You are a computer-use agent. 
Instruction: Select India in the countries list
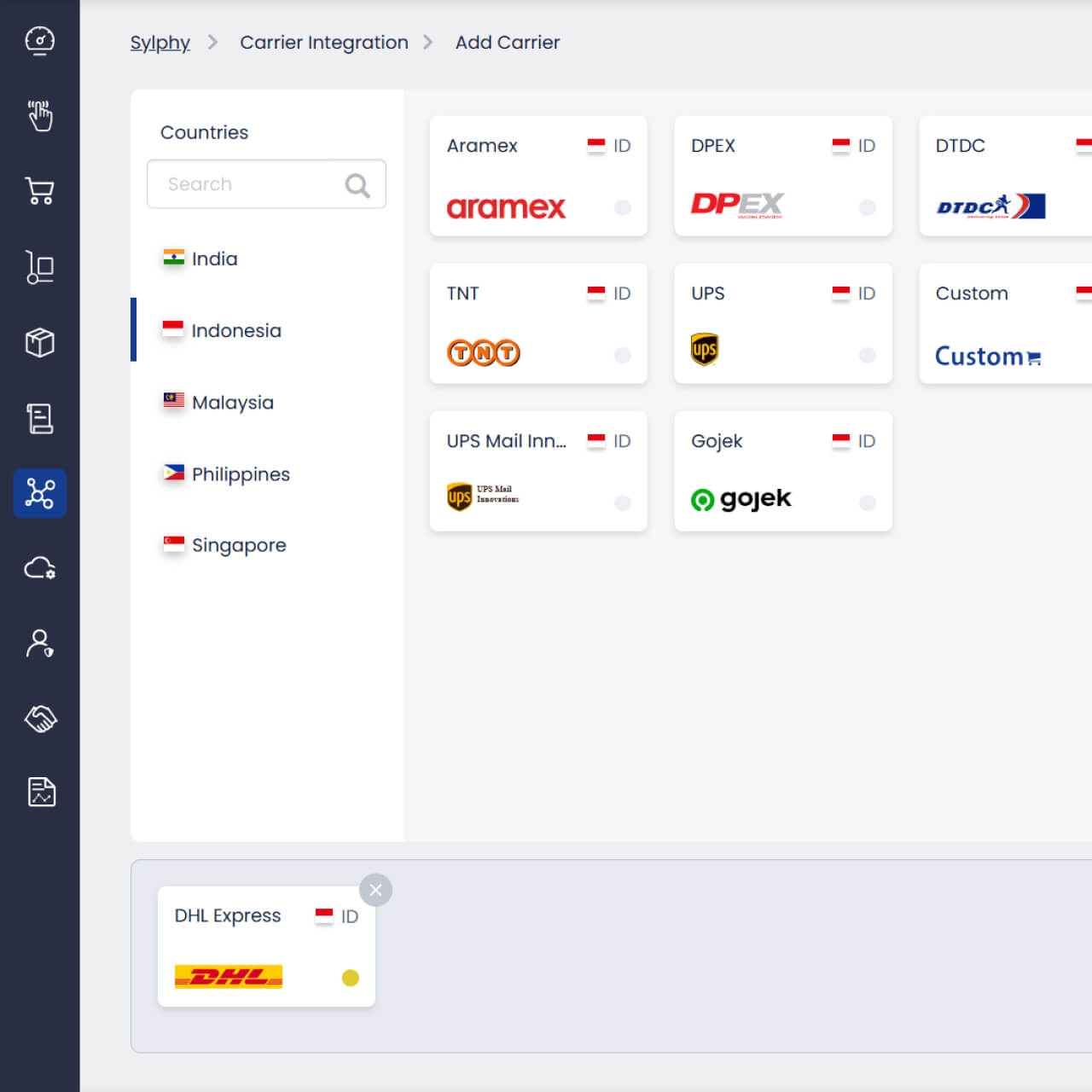[x=214, y=258]
